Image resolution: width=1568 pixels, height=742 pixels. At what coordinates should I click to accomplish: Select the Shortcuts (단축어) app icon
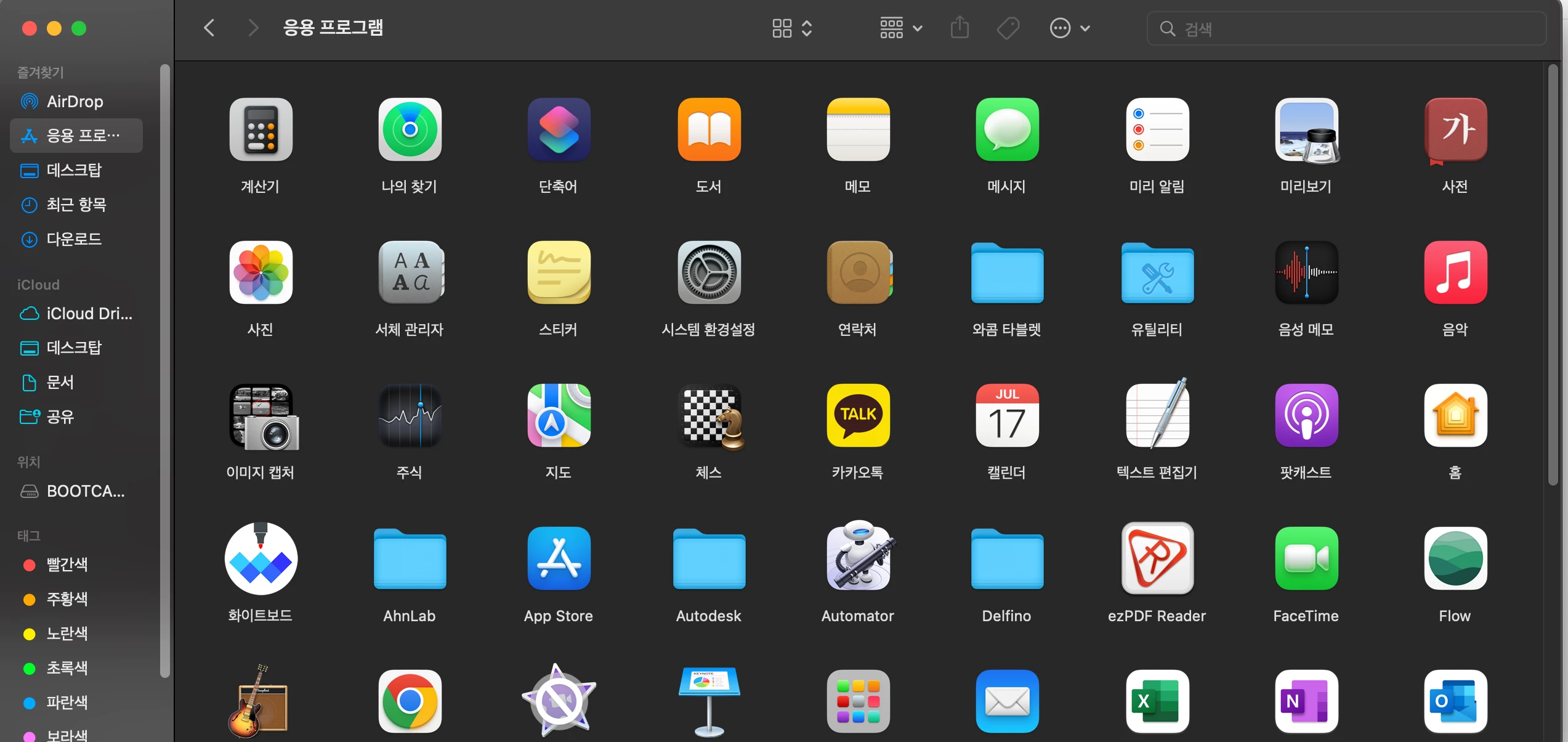(x=559, y=129)
